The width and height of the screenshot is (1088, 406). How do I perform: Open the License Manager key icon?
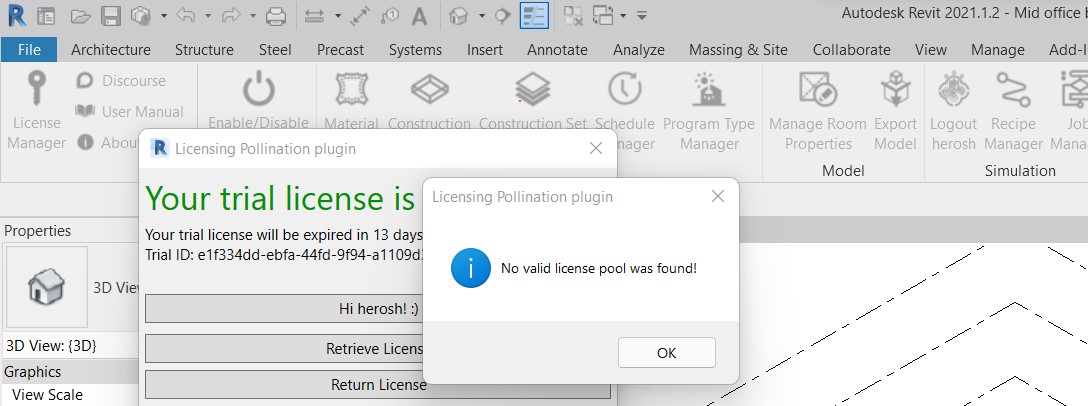point(36,90)
